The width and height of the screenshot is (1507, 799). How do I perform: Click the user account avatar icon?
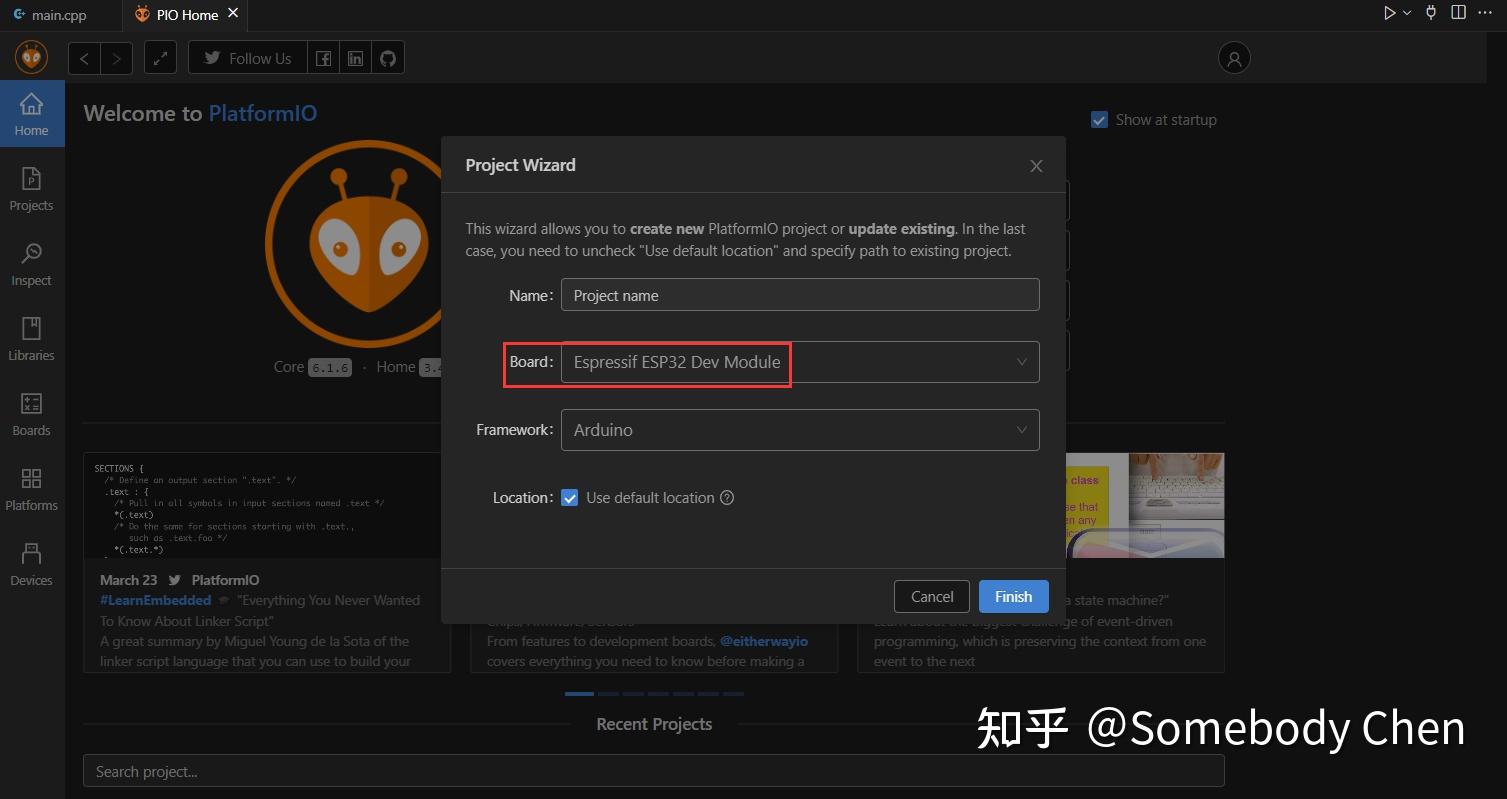click(x=1234, y=58)
